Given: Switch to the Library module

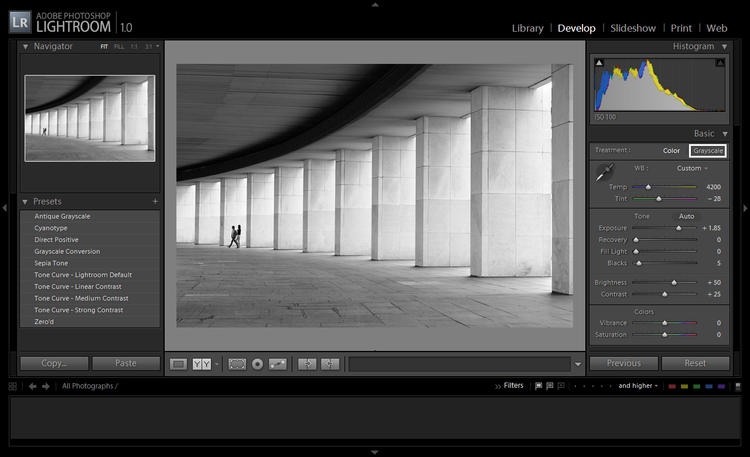Looking at the screenshot, I should pyautogui.click(x=527, y=28).
